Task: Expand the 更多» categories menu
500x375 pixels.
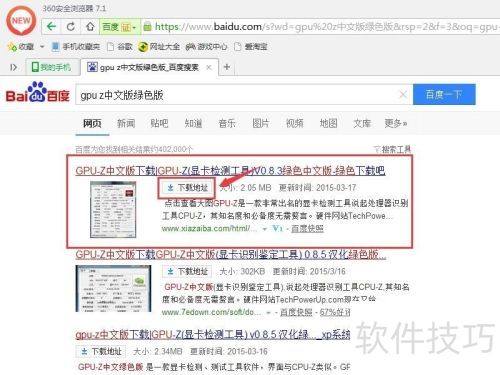Action: point(396,124)
